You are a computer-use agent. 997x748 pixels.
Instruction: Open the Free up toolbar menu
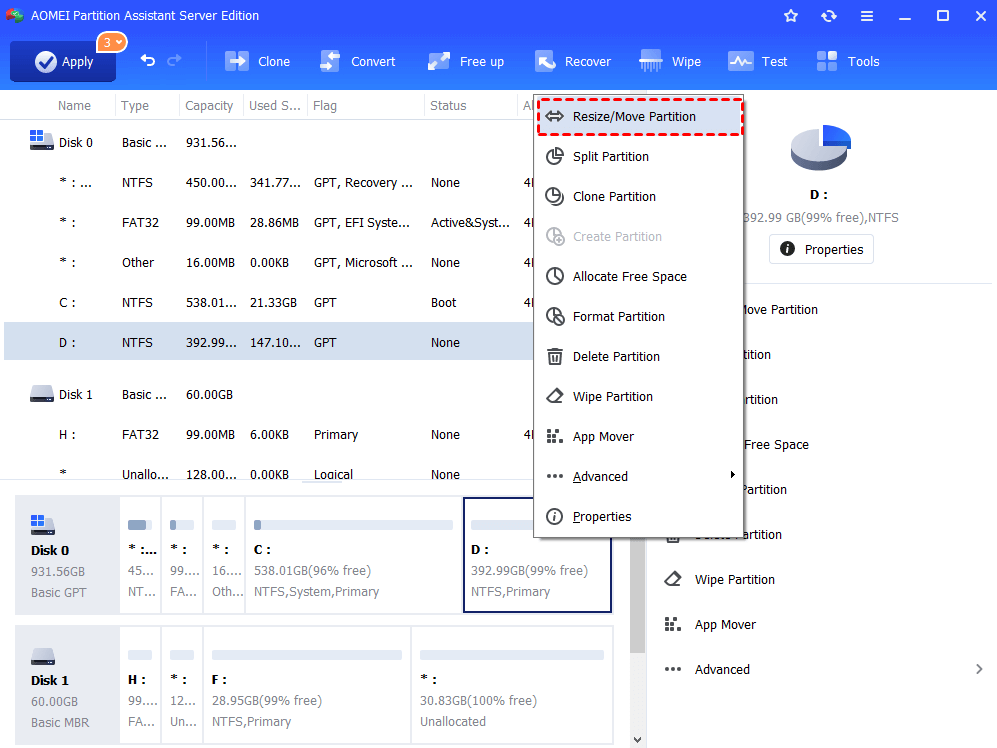[x=465, y=62]
